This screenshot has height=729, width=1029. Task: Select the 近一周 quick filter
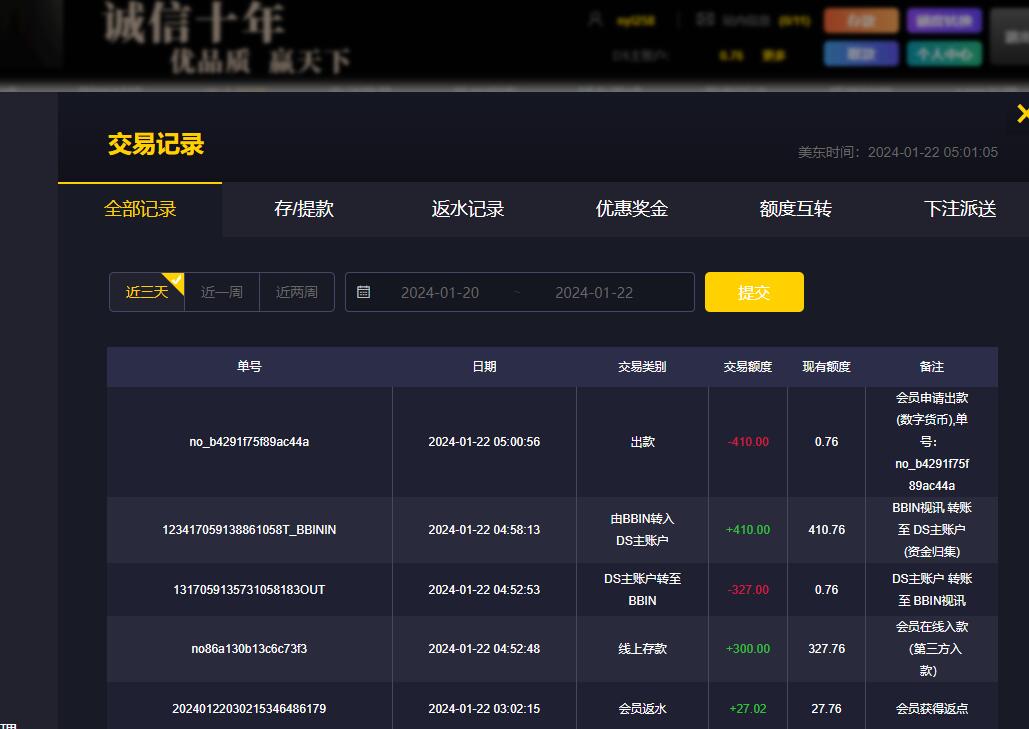pos(221,292)
